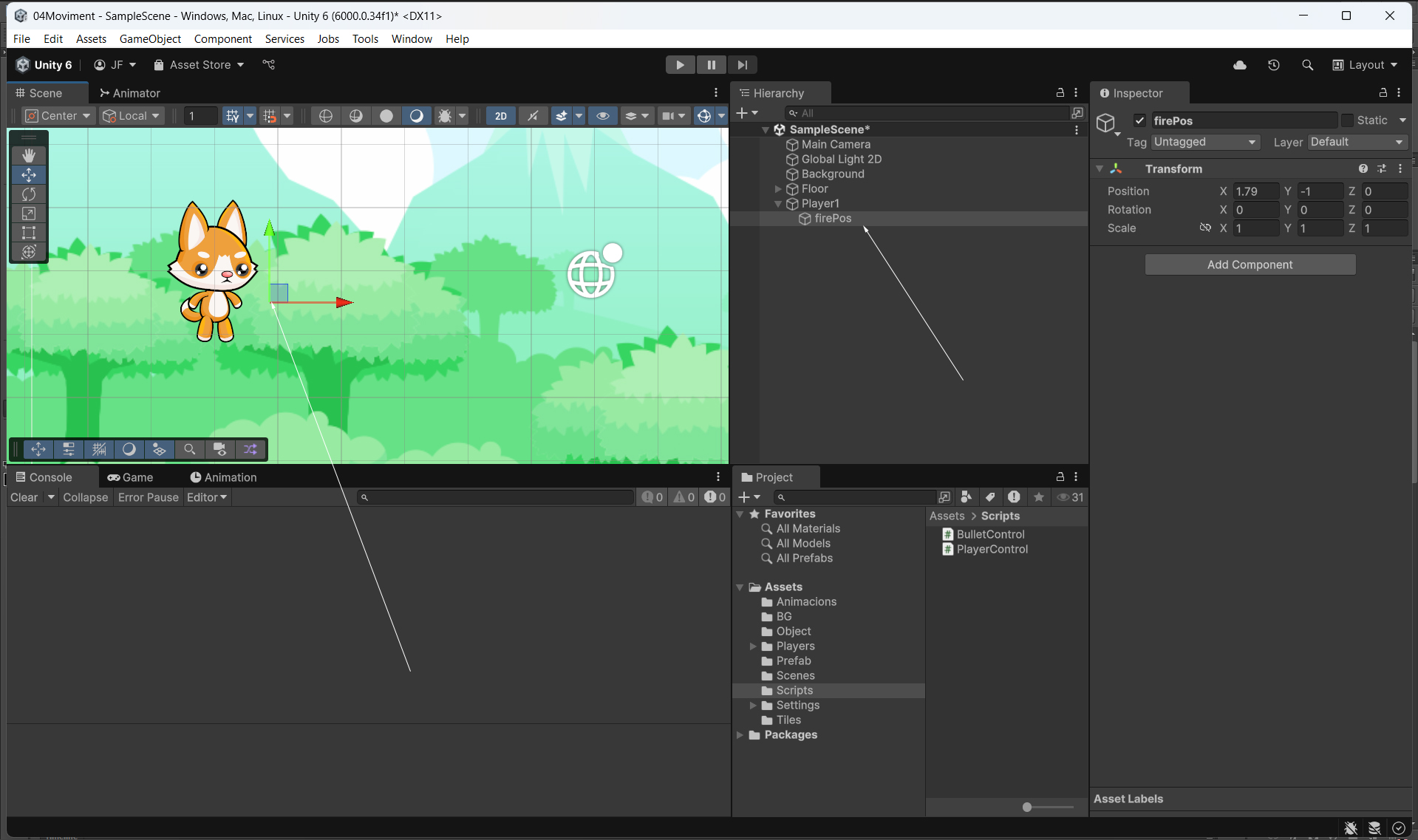The image size is (1418, 840).
Task: Open the GameObject menu
Action: pyautogui.click(x=150, y=38)
